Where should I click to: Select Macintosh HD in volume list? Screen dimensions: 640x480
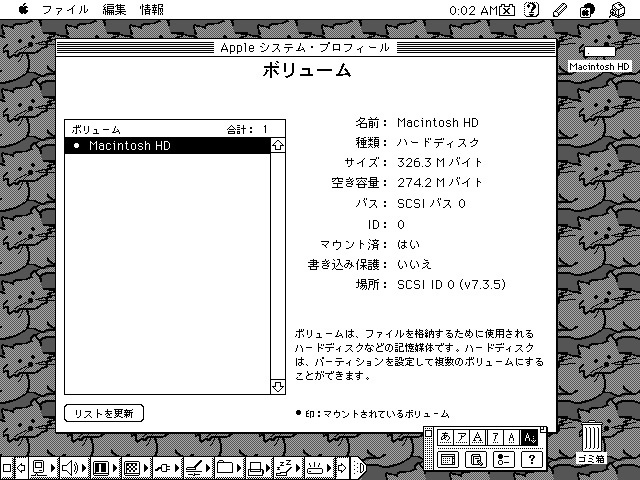click(167, 146)
